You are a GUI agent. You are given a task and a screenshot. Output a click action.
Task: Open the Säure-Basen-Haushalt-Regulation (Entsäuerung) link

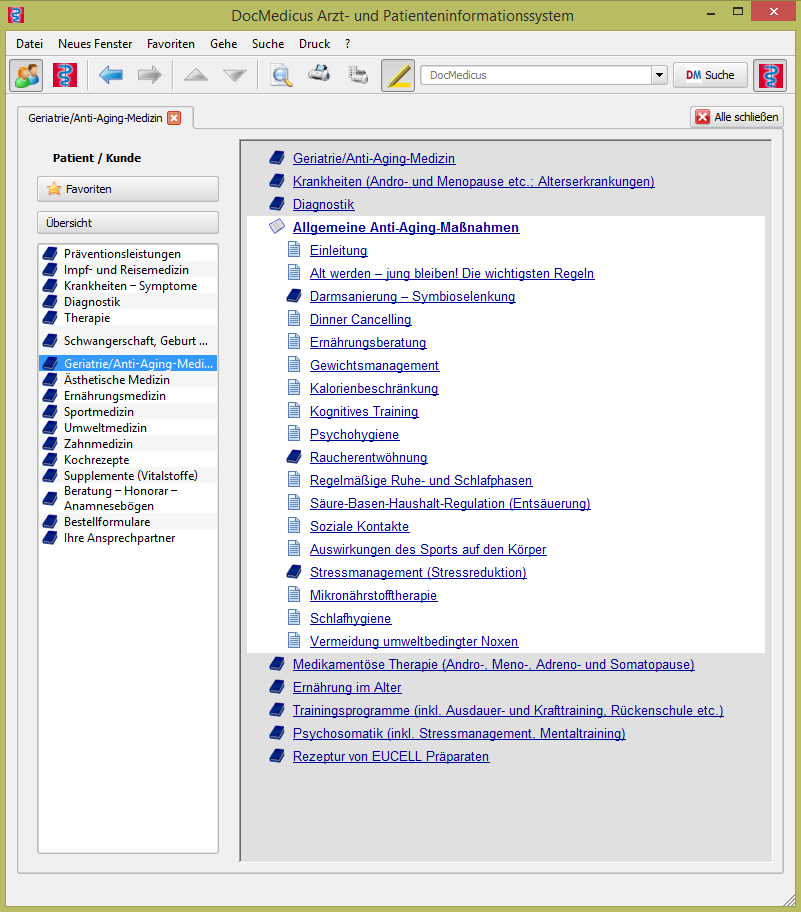[450, 503]
